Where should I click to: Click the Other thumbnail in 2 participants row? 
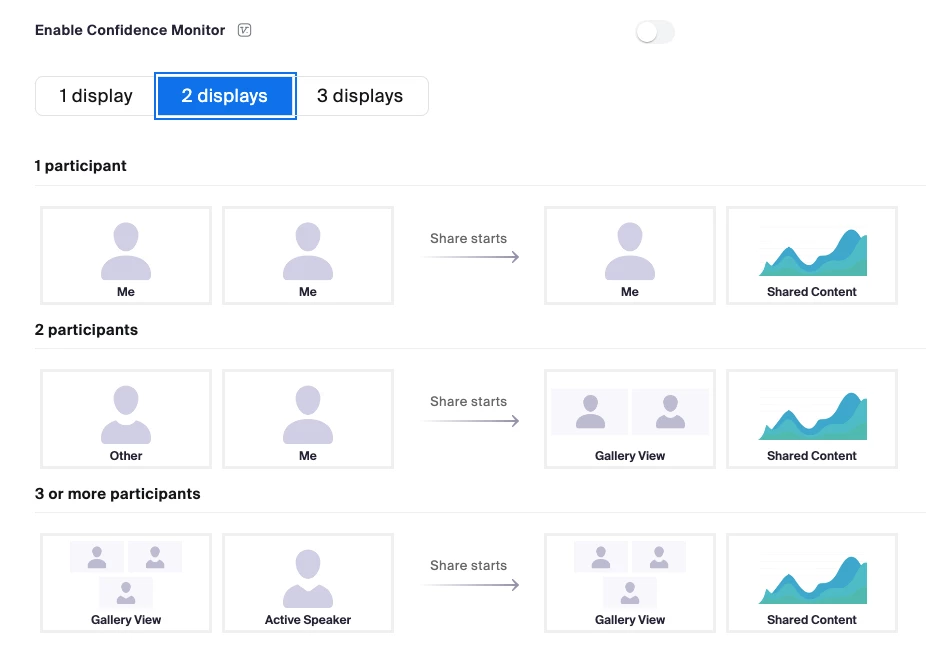[x=126, y=419]
